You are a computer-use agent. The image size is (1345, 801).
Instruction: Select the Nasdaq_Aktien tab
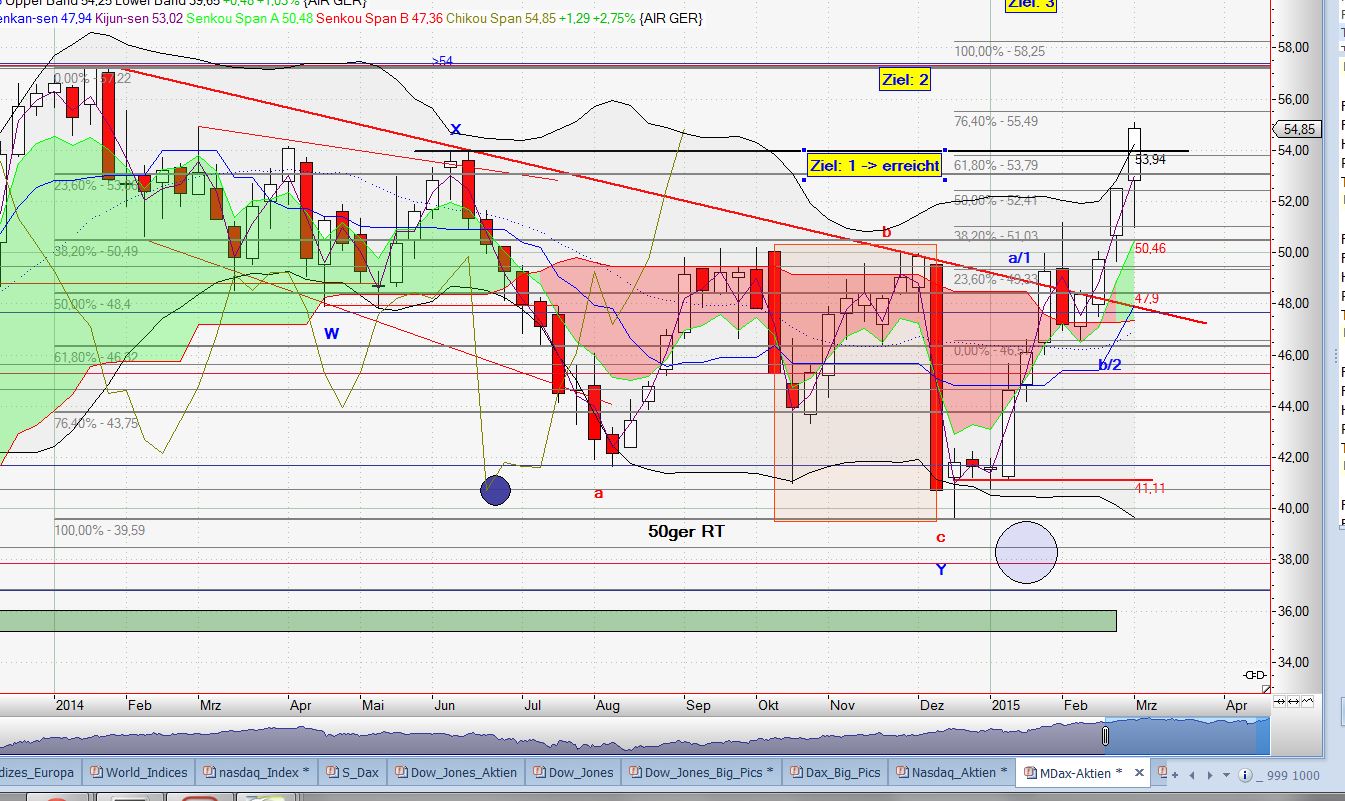coord(948,772)
